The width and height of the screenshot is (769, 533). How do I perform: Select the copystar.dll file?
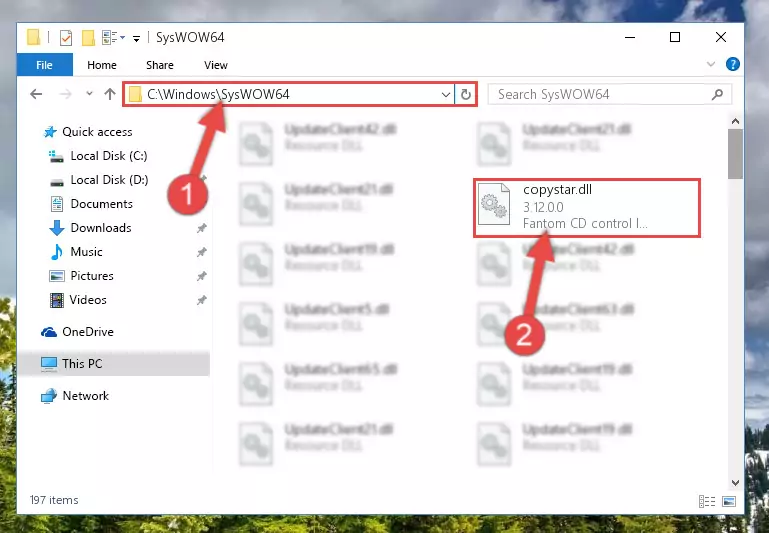(587, 208)
